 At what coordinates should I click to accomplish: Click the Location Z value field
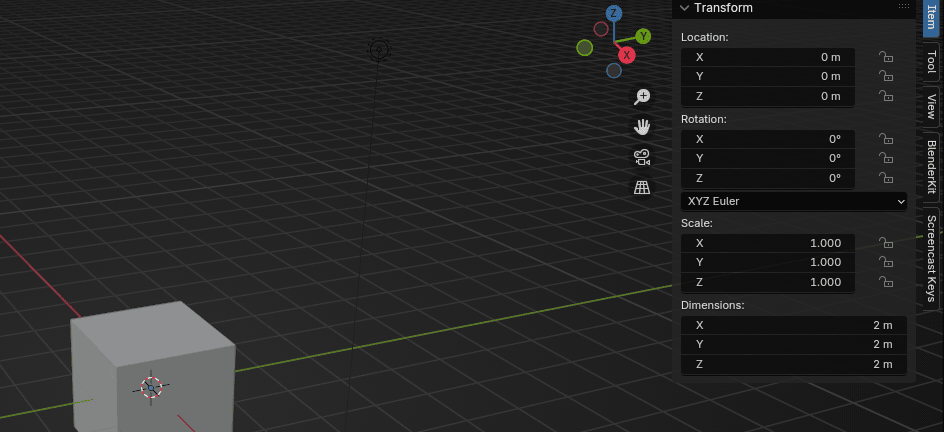(767, 96)
